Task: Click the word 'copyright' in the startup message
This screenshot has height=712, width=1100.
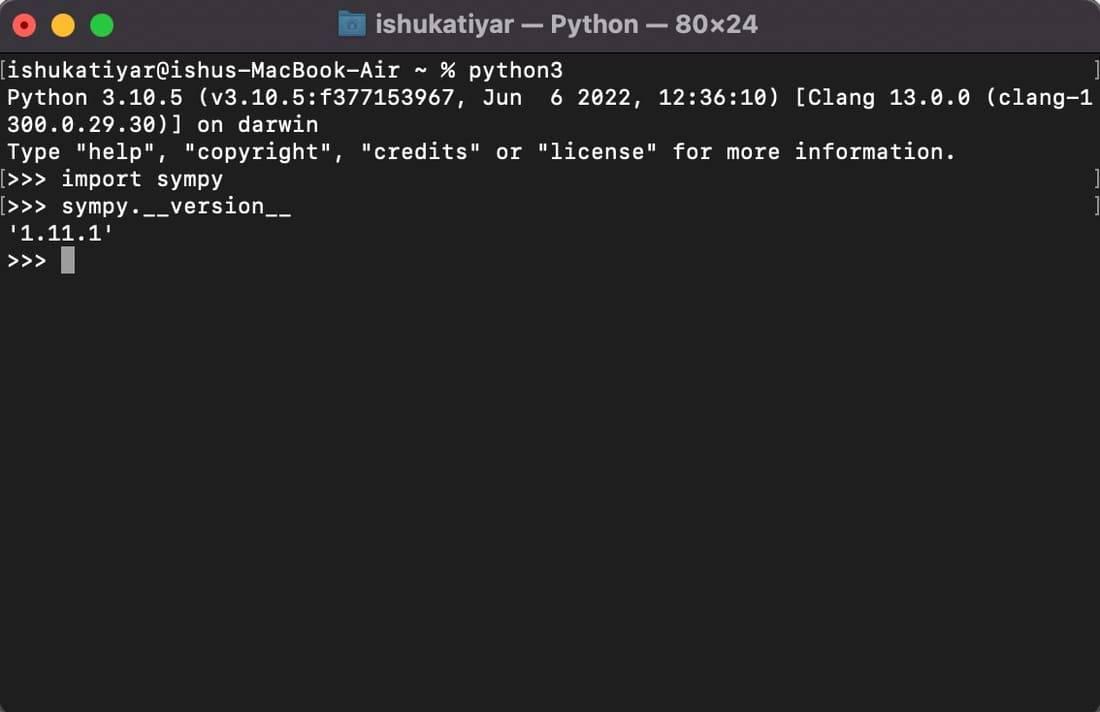Action: coord(257,151)
